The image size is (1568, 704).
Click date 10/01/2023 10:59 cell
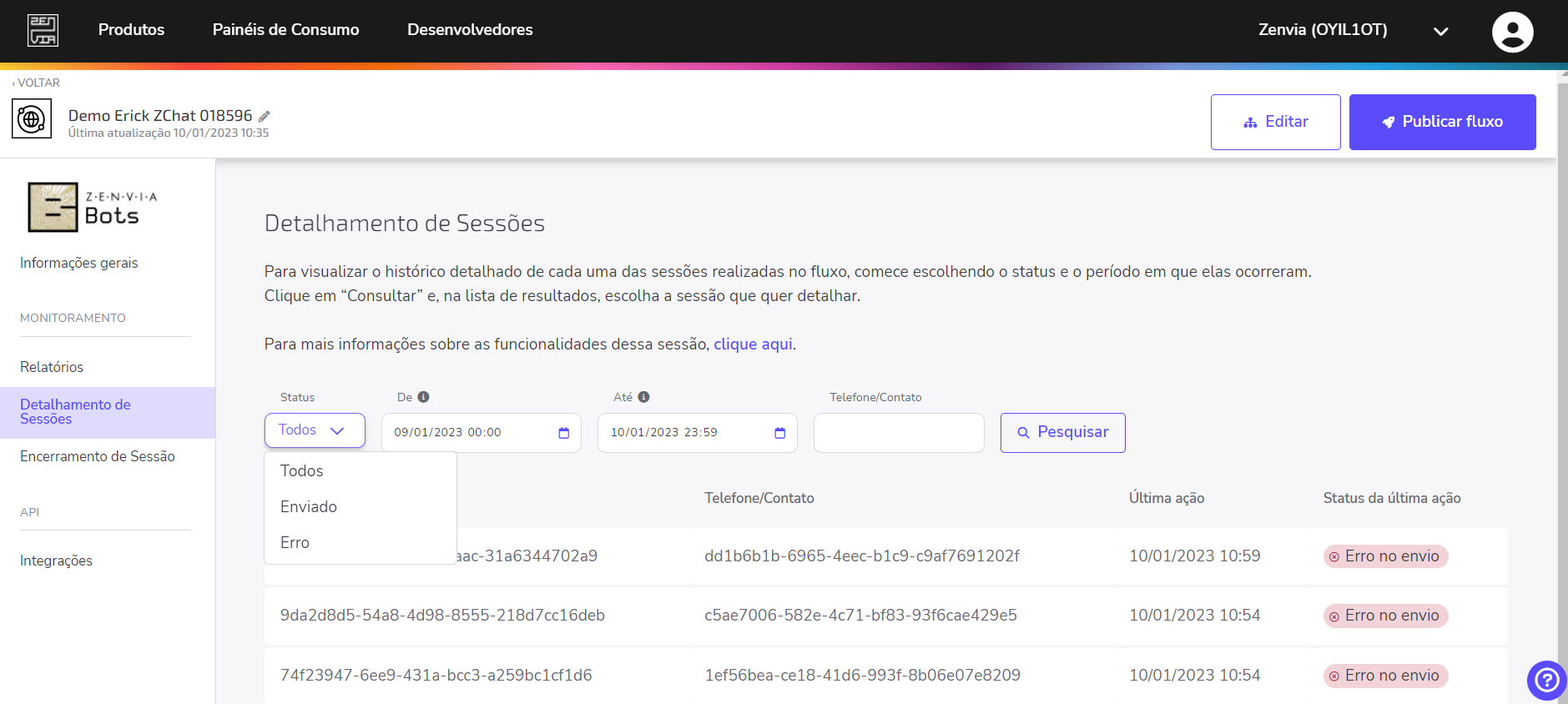pos(1194,556)
